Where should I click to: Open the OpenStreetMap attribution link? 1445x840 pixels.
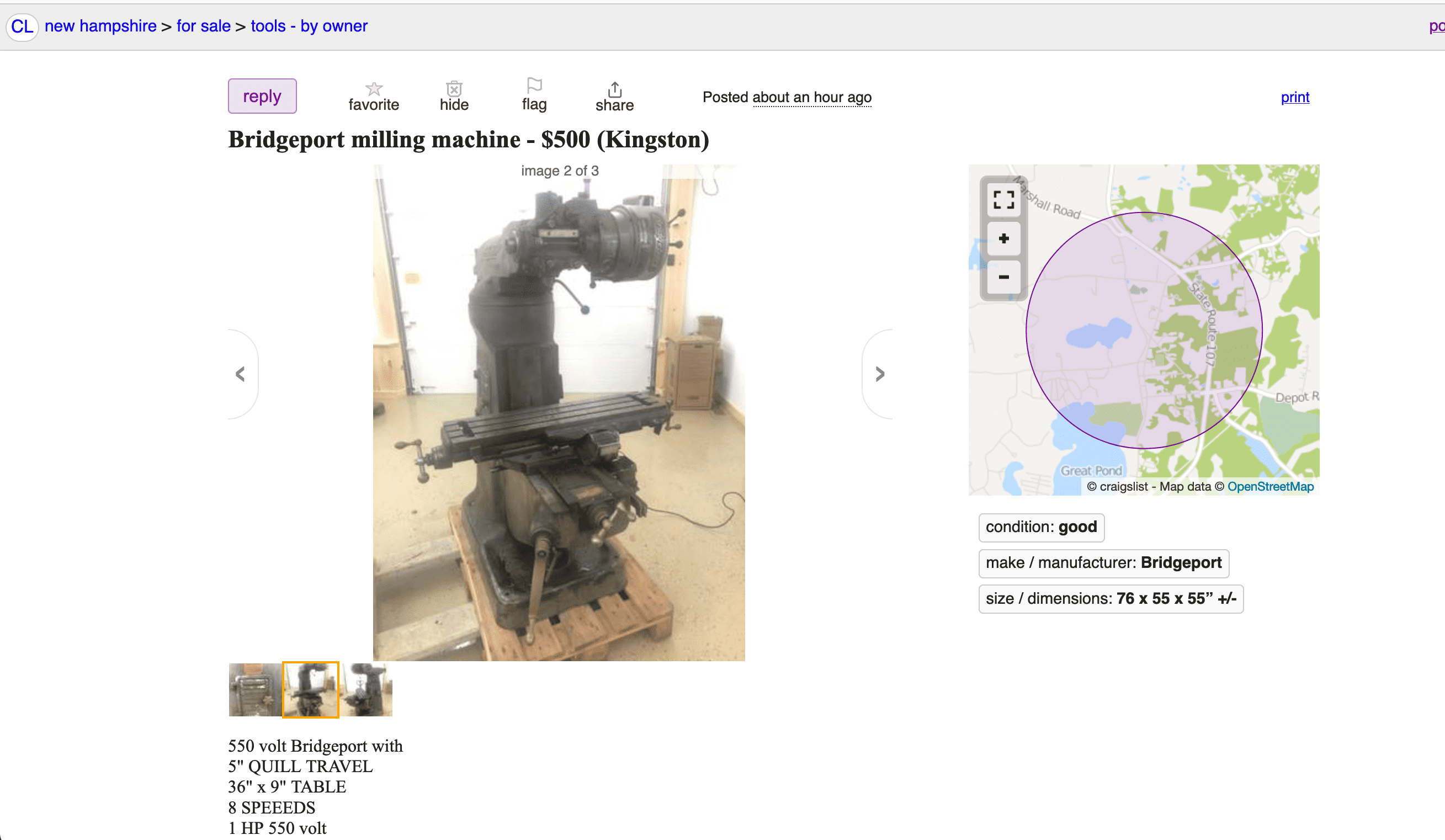point(1270,487)
